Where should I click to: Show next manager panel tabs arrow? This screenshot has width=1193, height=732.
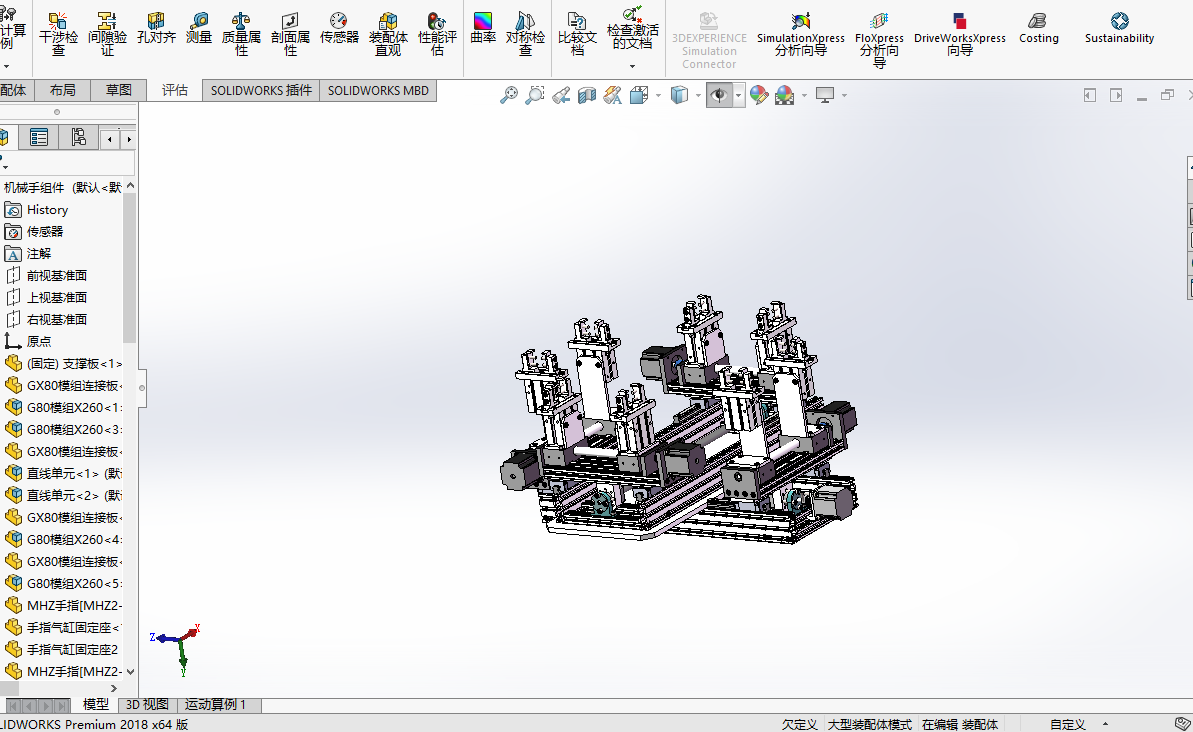click(129, 139)
